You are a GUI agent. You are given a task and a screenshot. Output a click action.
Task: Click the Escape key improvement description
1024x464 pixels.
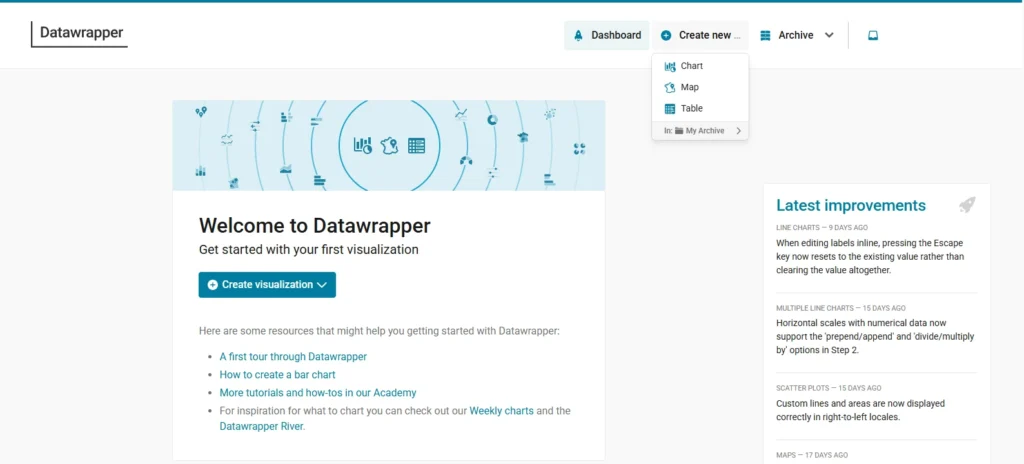point(870,255)
